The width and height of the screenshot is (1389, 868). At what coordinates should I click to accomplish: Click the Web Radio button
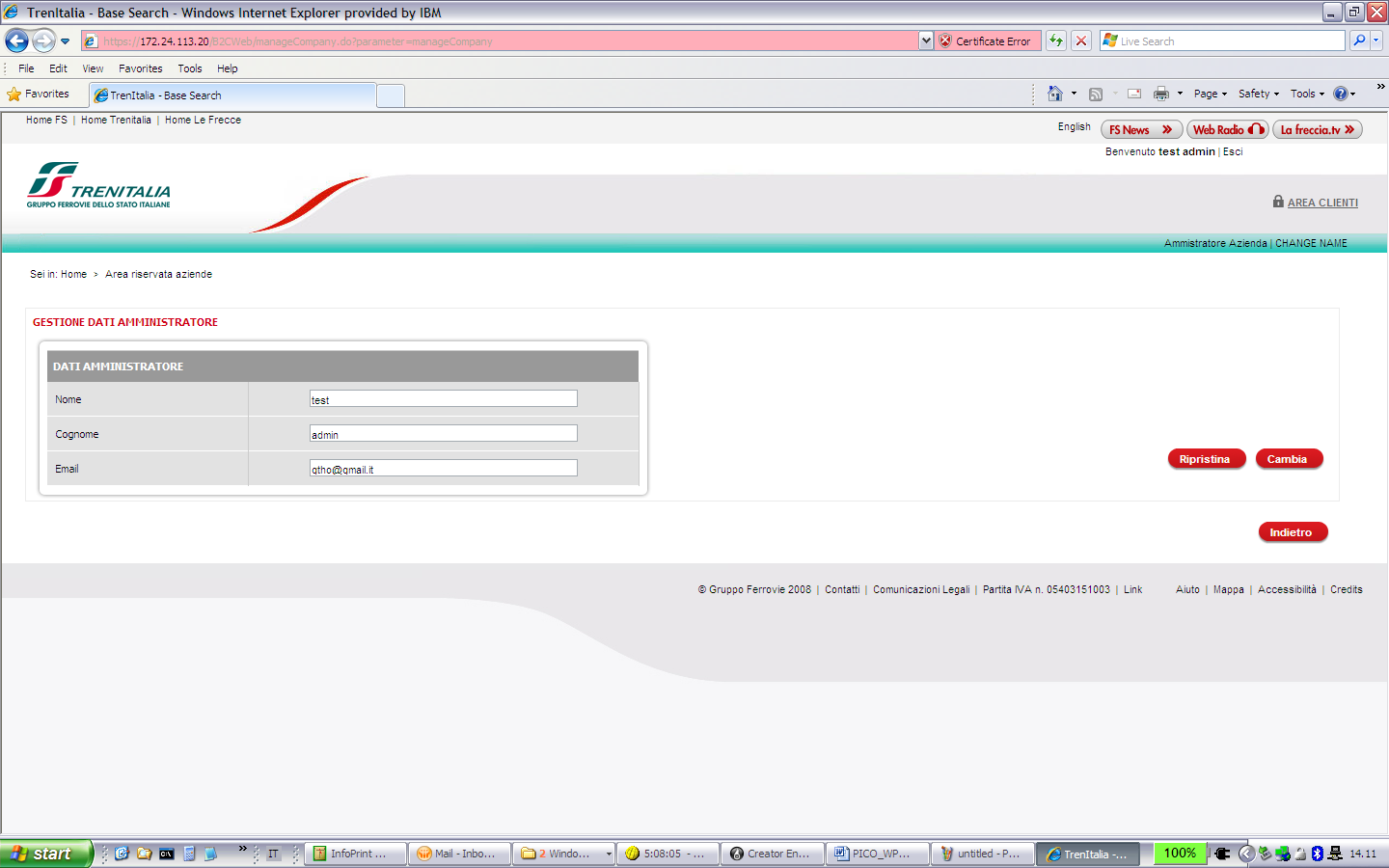click(x=1227, y=129)
